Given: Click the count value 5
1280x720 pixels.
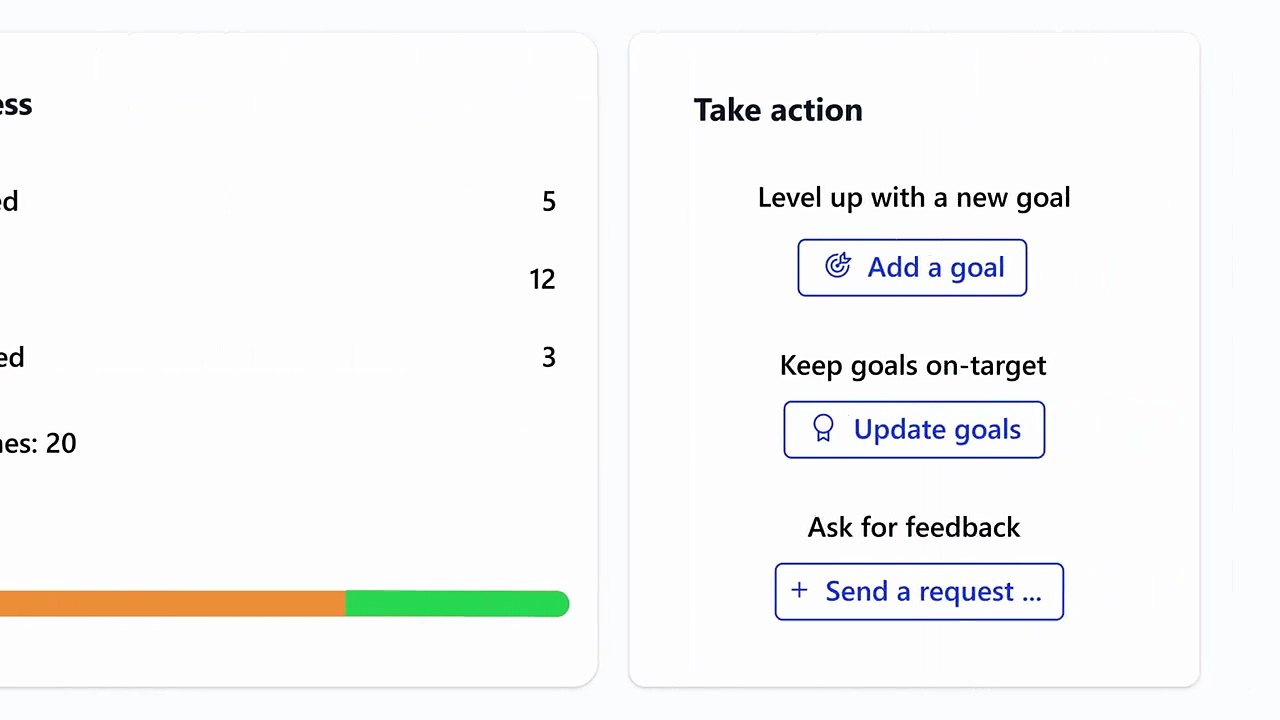Looking at the screenshot, I should pyautogui.click(x=548, y=202).
